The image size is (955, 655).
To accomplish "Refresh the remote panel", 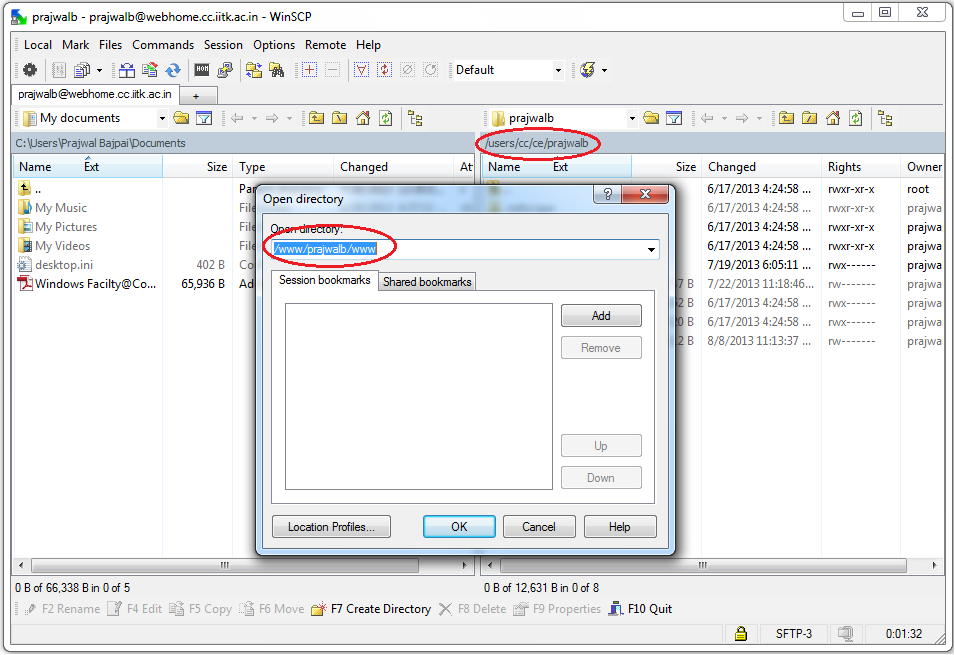I will (856, 118).
